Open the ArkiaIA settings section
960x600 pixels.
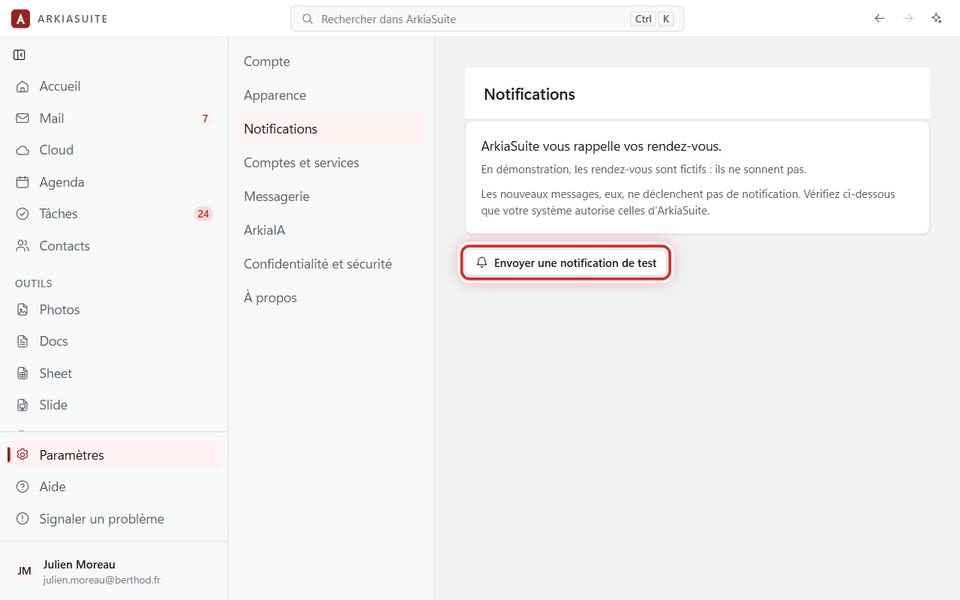coord(331,230)
